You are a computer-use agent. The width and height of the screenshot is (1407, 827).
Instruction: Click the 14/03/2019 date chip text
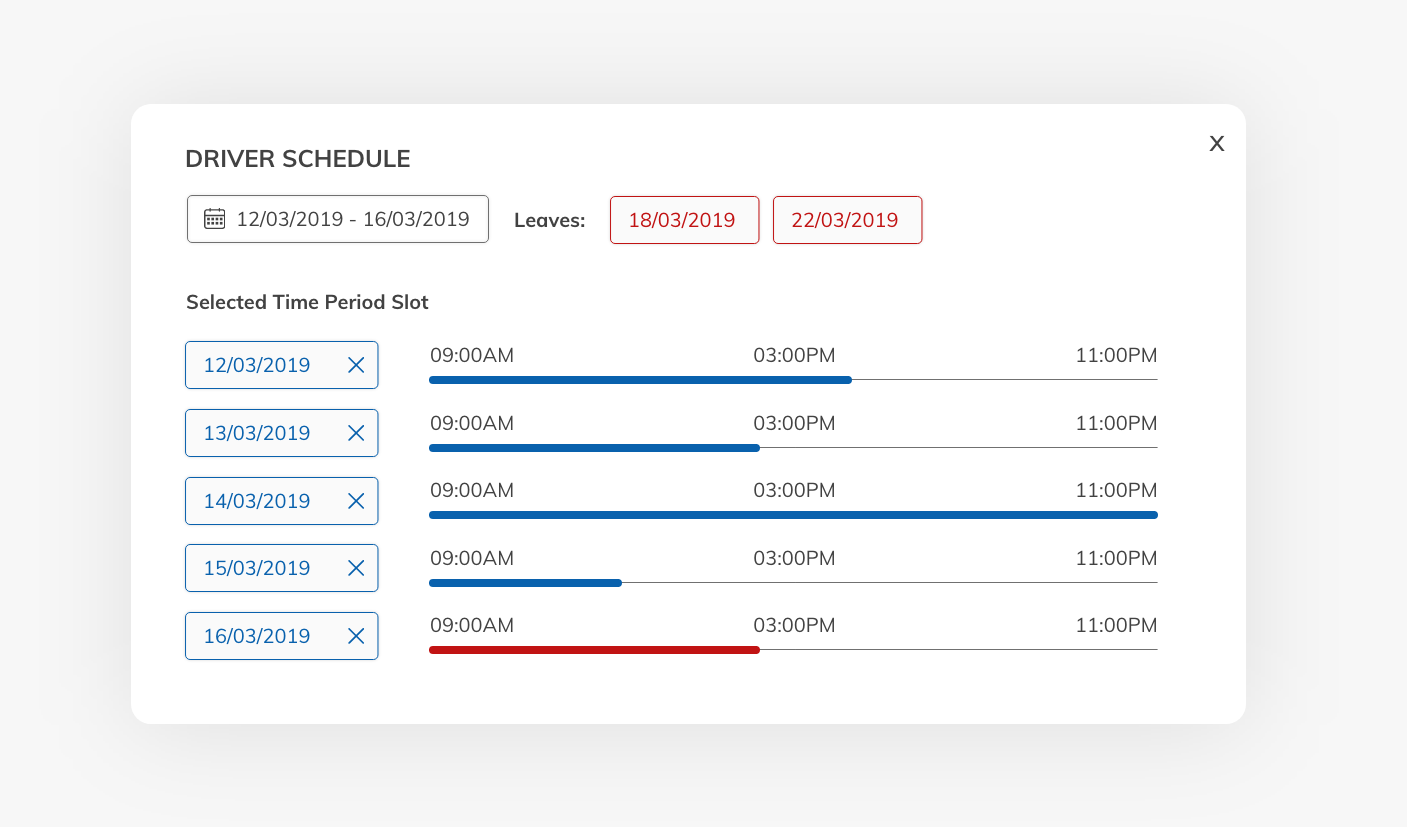257,501
